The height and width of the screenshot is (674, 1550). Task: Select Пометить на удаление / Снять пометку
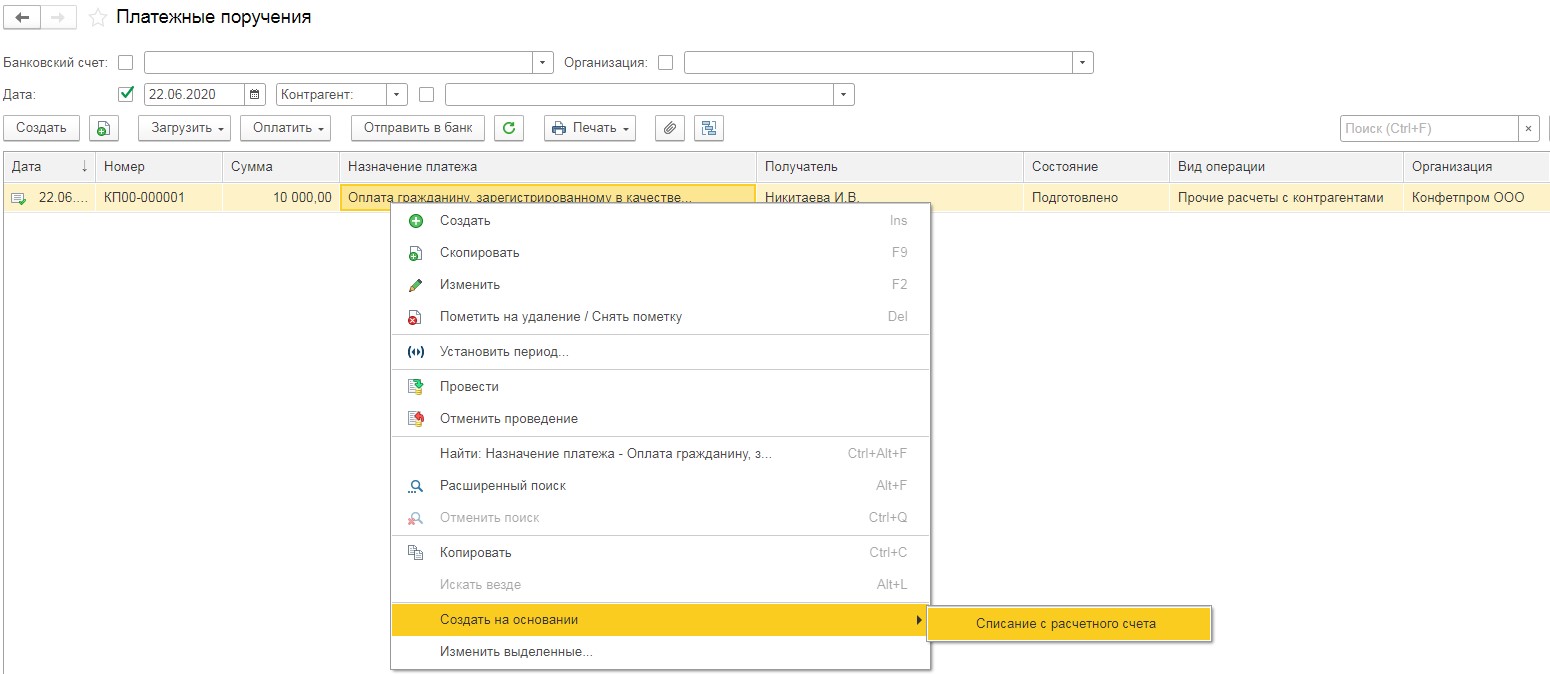pyautogui.click(x=660, y=316)
